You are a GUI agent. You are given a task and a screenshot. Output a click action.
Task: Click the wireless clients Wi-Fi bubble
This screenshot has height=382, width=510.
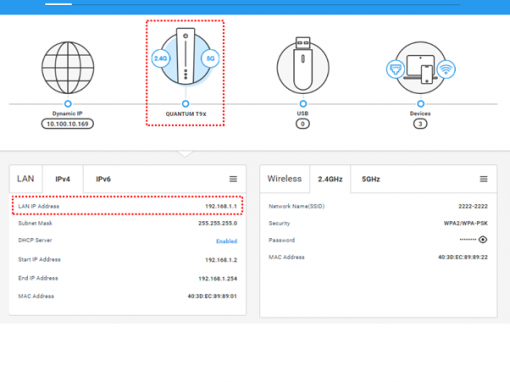pos(446,69)
